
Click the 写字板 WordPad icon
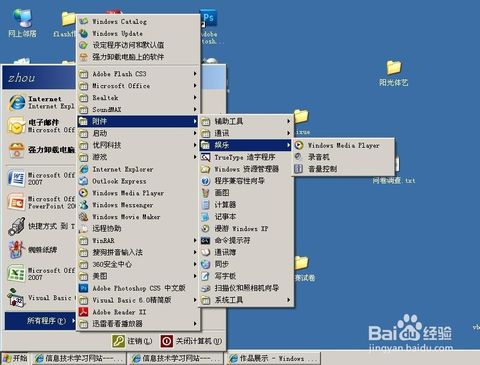[206, 276]
